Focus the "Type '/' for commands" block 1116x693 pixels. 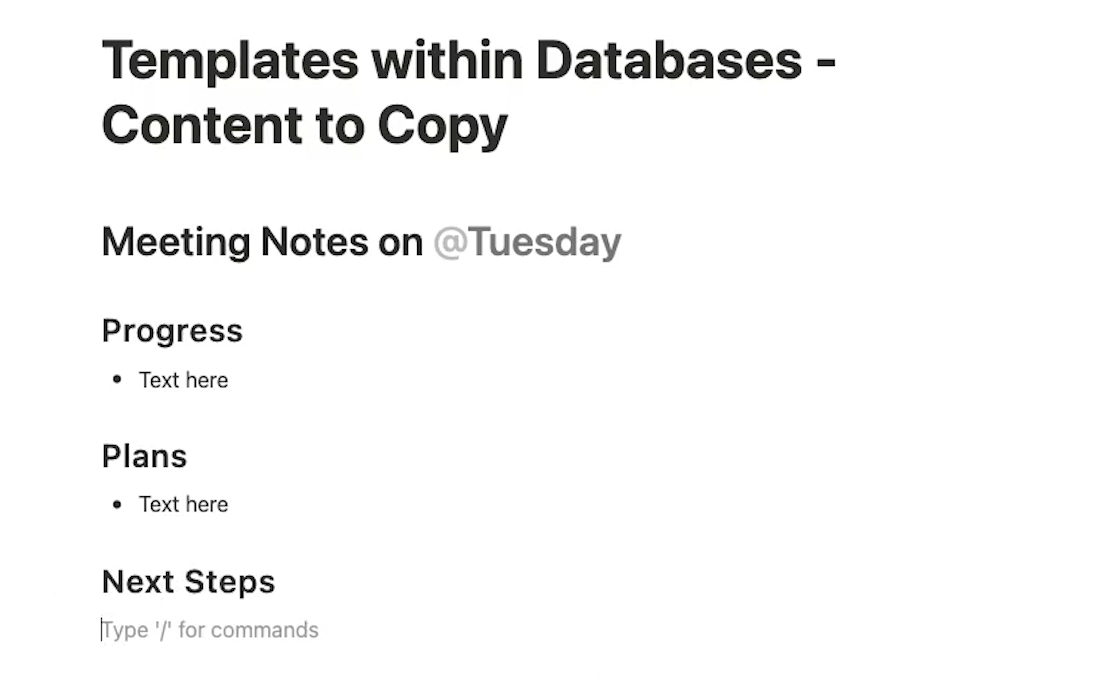(x=210, y=630)
